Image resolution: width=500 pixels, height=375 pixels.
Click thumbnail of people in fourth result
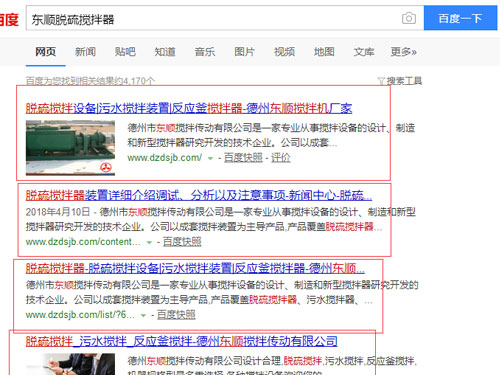click(70, 364)
